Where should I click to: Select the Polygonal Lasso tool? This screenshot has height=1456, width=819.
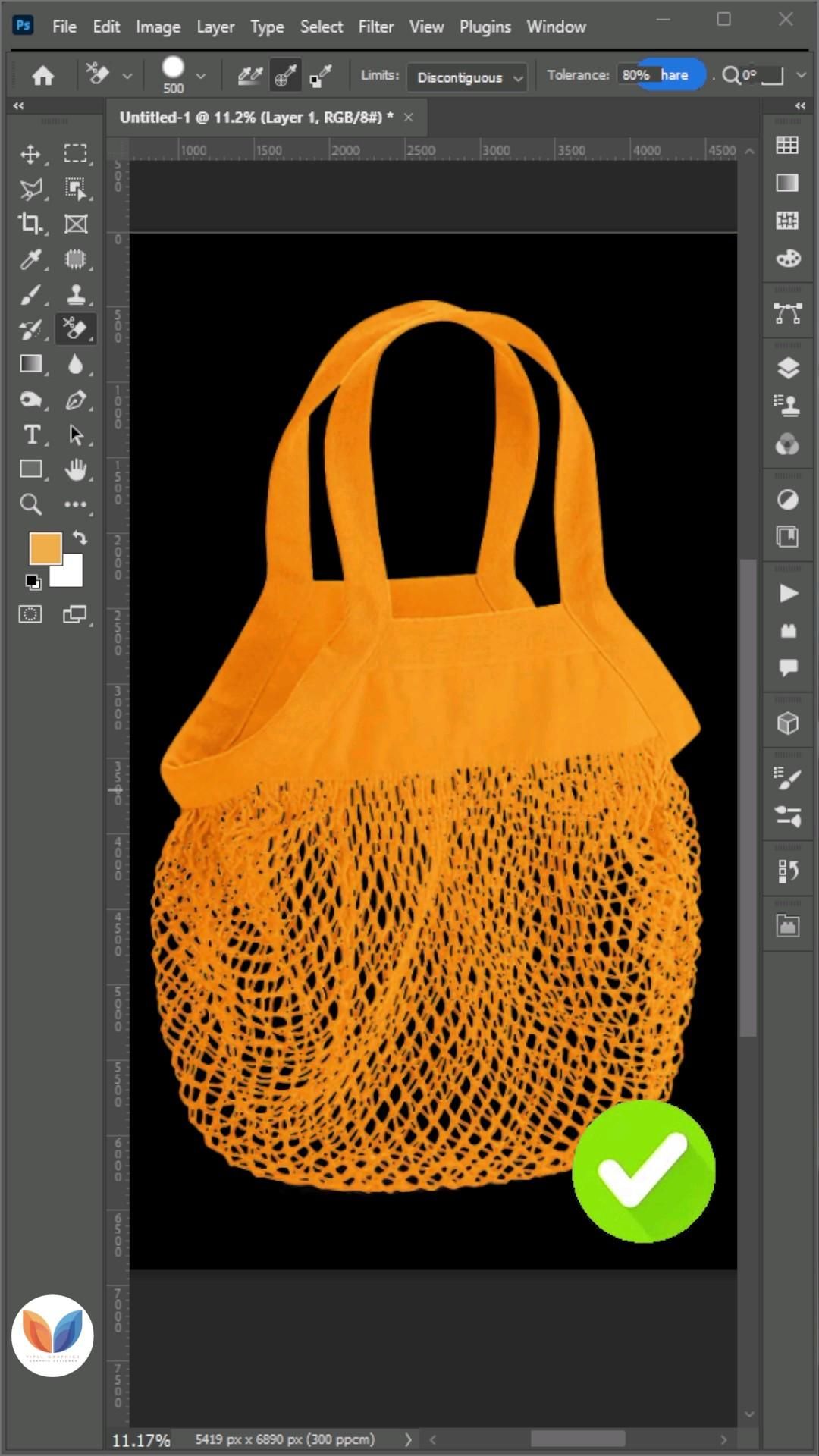(x=30, y=189)
